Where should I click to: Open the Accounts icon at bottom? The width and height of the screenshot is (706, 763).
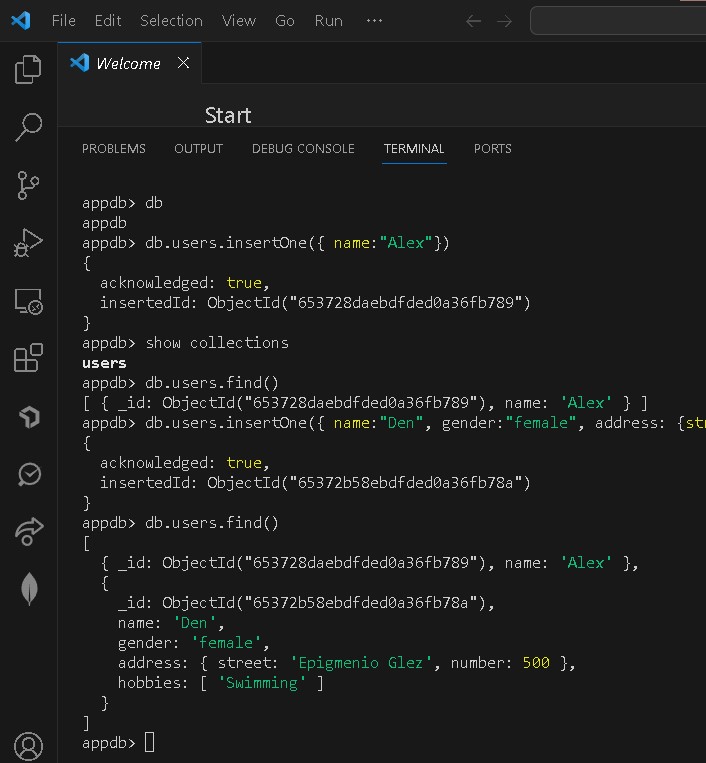click(x=29, y=746)
